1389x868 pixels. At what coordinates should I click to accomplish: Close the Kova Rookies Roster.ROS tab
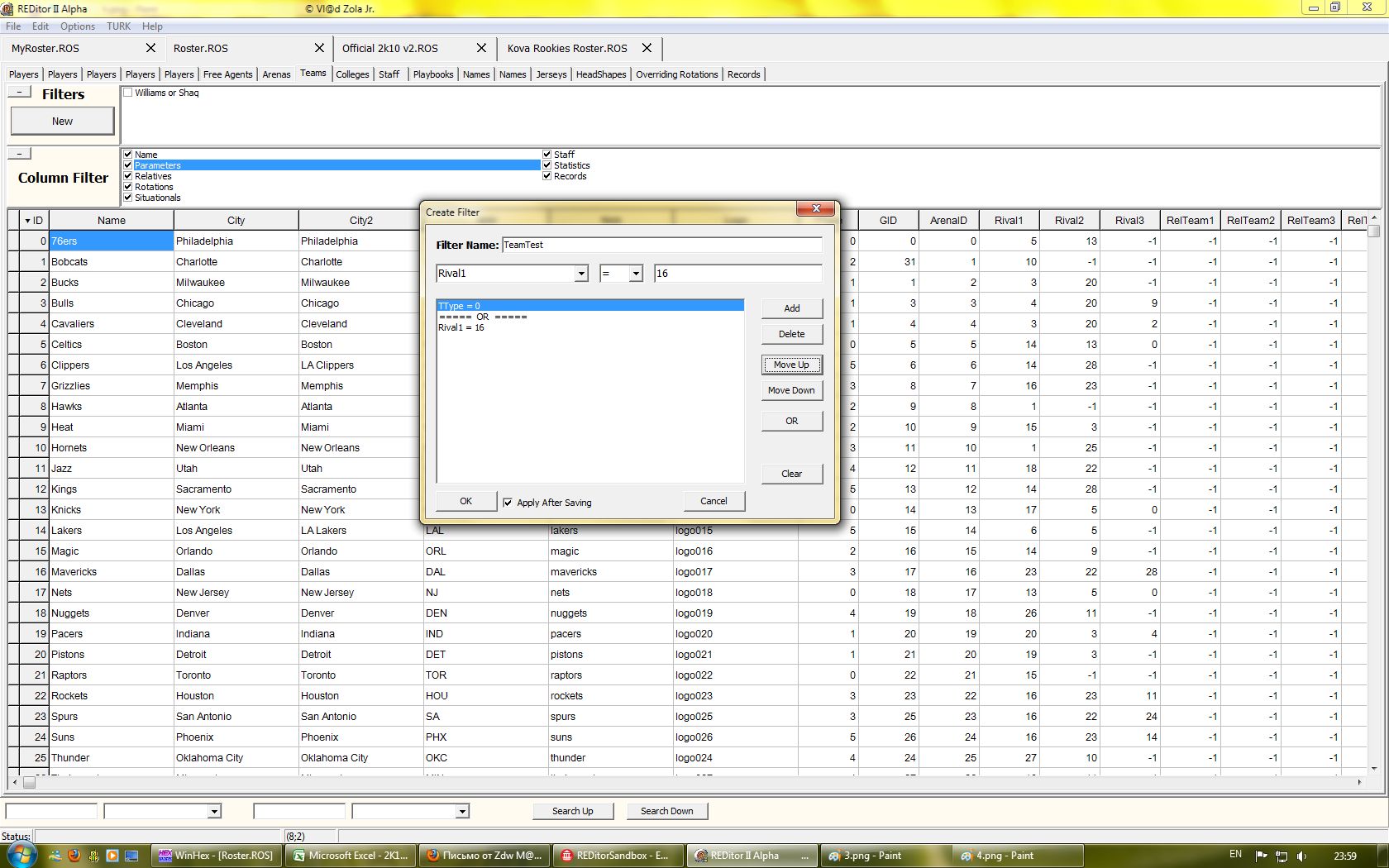647,48
